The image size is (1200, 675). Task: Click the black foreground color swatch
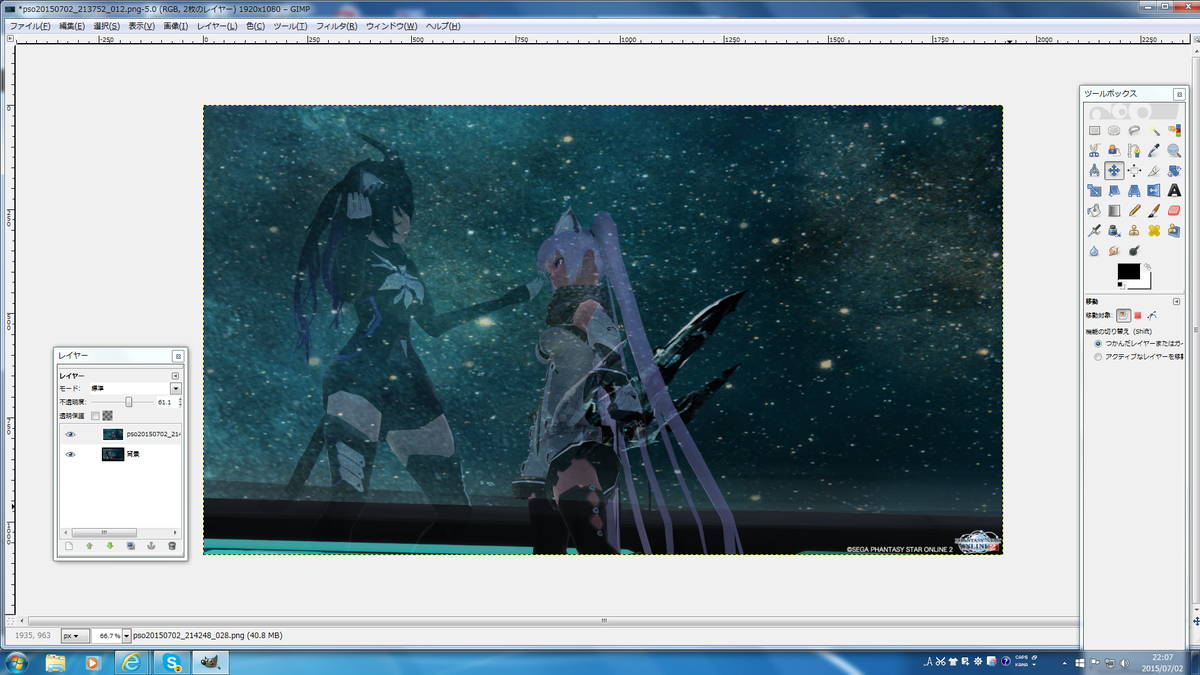coord(1128,271)
